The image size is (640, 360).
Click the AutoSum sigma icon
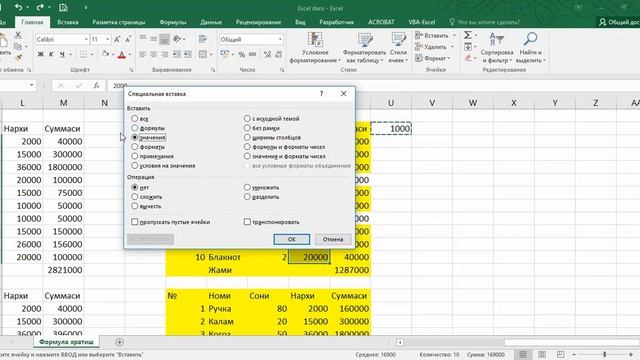coord(468,36)
